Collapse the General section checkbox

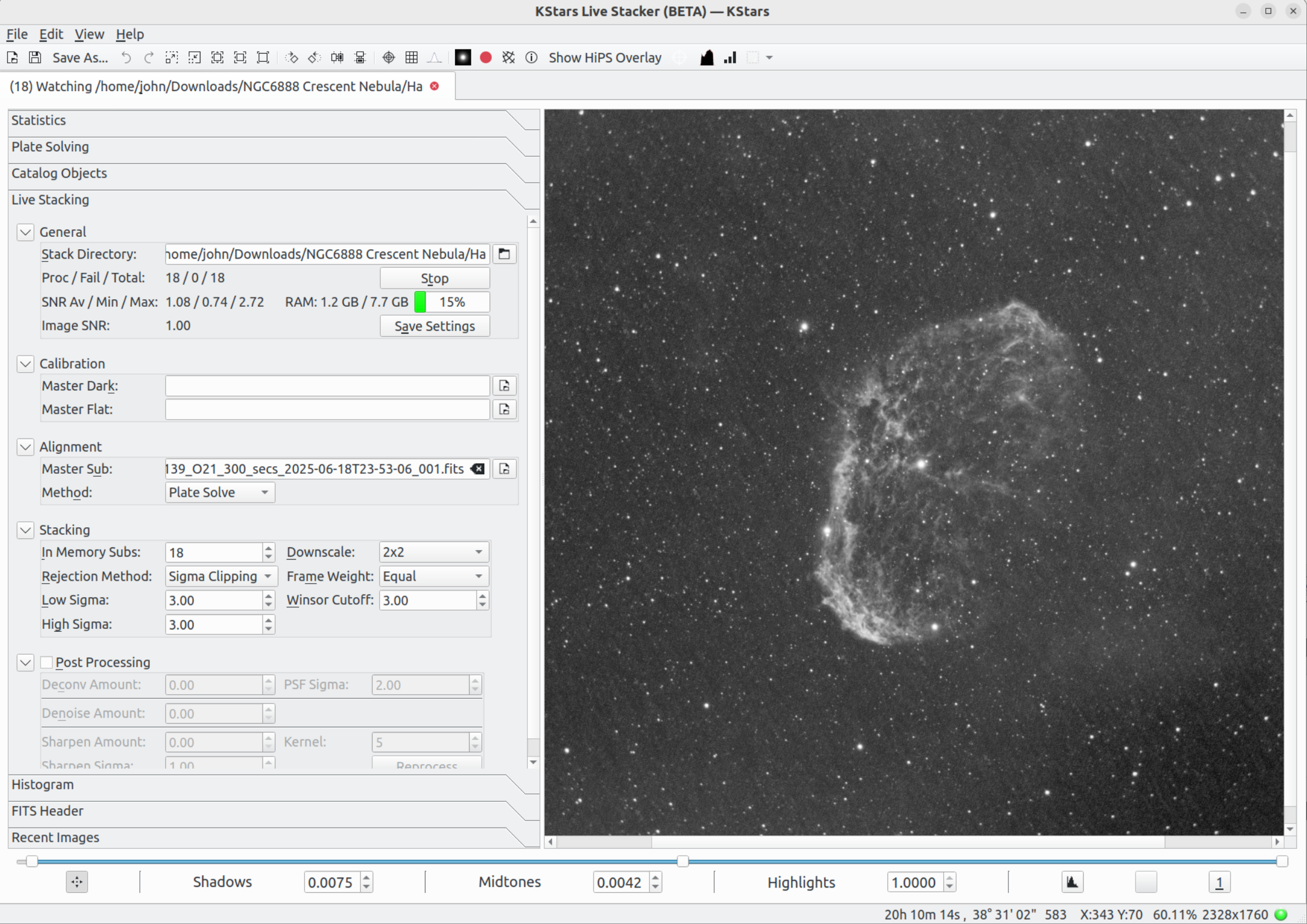click(25, 232)
